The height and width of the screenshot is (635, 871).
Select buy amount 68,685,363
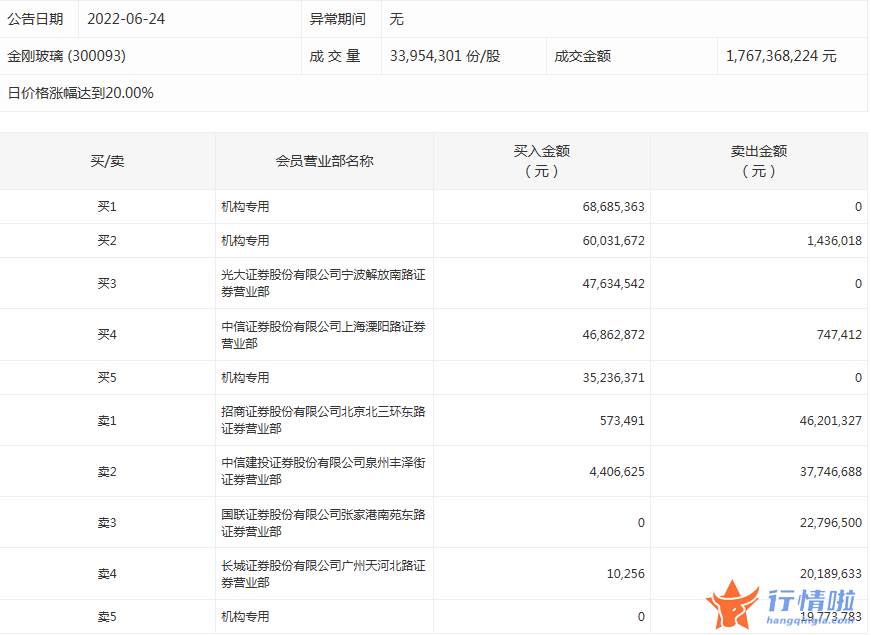[x=613, y=207]
